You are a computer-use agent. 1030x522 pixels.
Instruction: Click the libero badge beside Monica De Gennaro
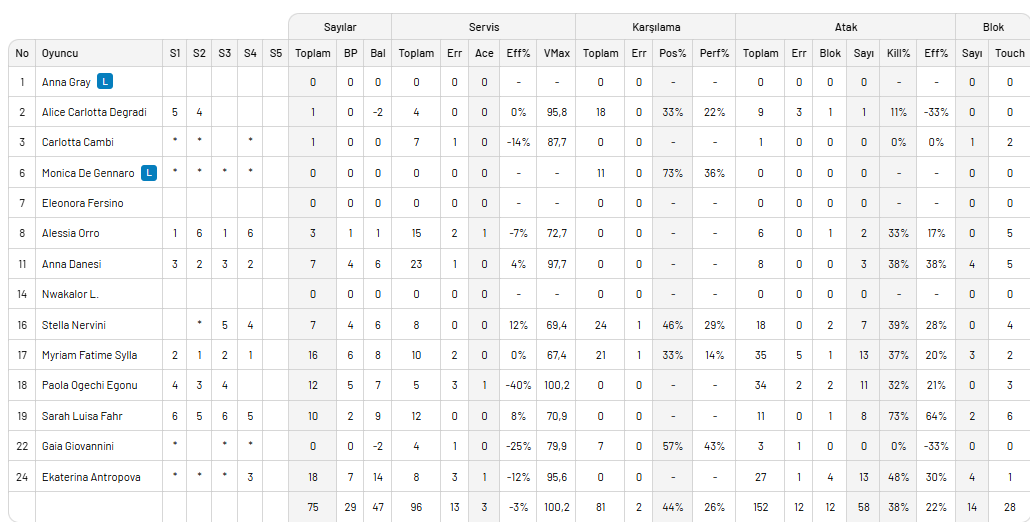[149, 173]
